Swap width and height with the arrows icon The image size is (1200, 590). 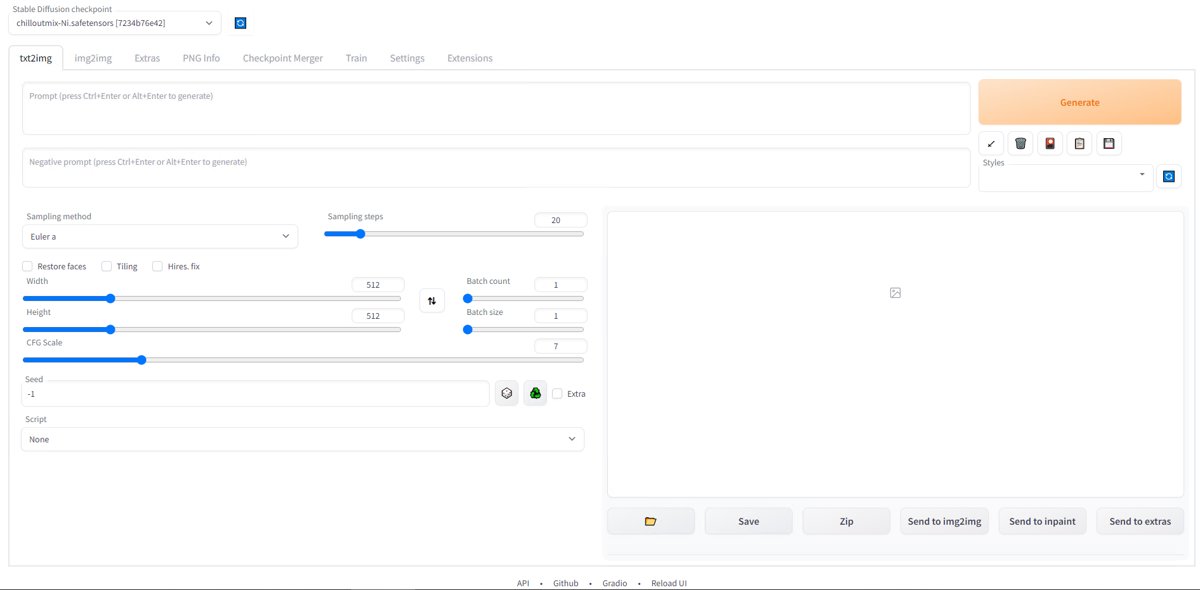click(432, 300)
